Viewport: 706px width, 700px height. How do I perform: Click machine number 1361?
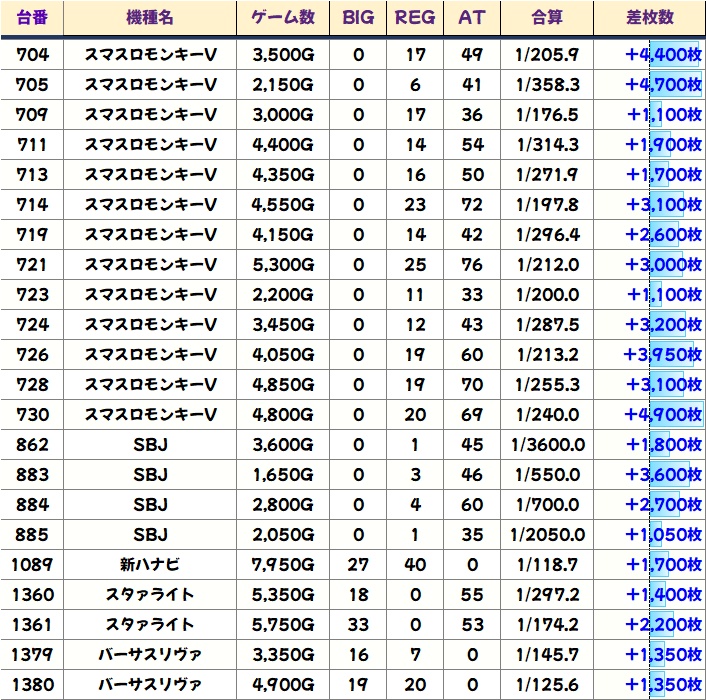[32, 624]
